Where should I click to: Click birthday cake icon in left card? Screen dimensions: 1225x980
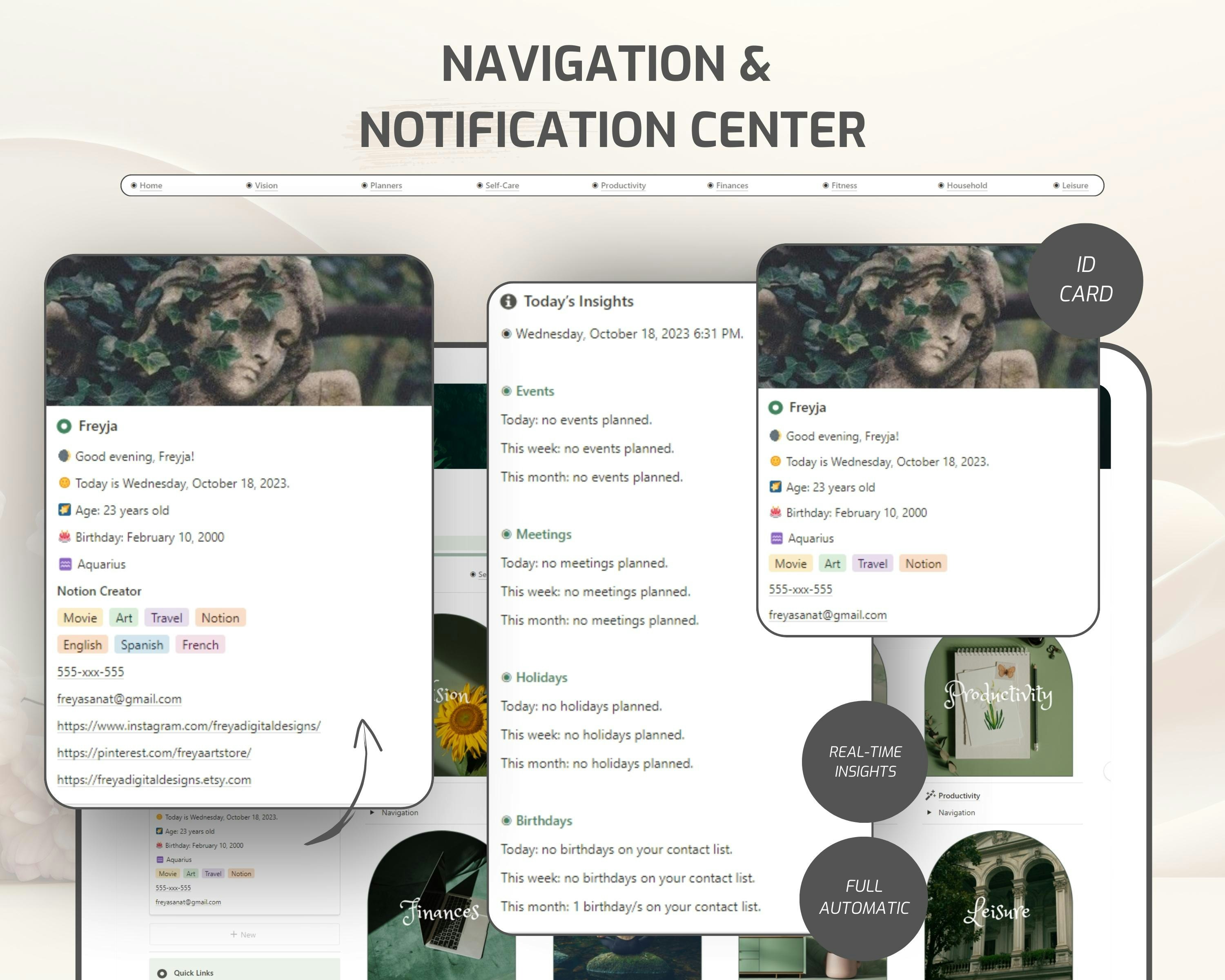coord(64,536)
